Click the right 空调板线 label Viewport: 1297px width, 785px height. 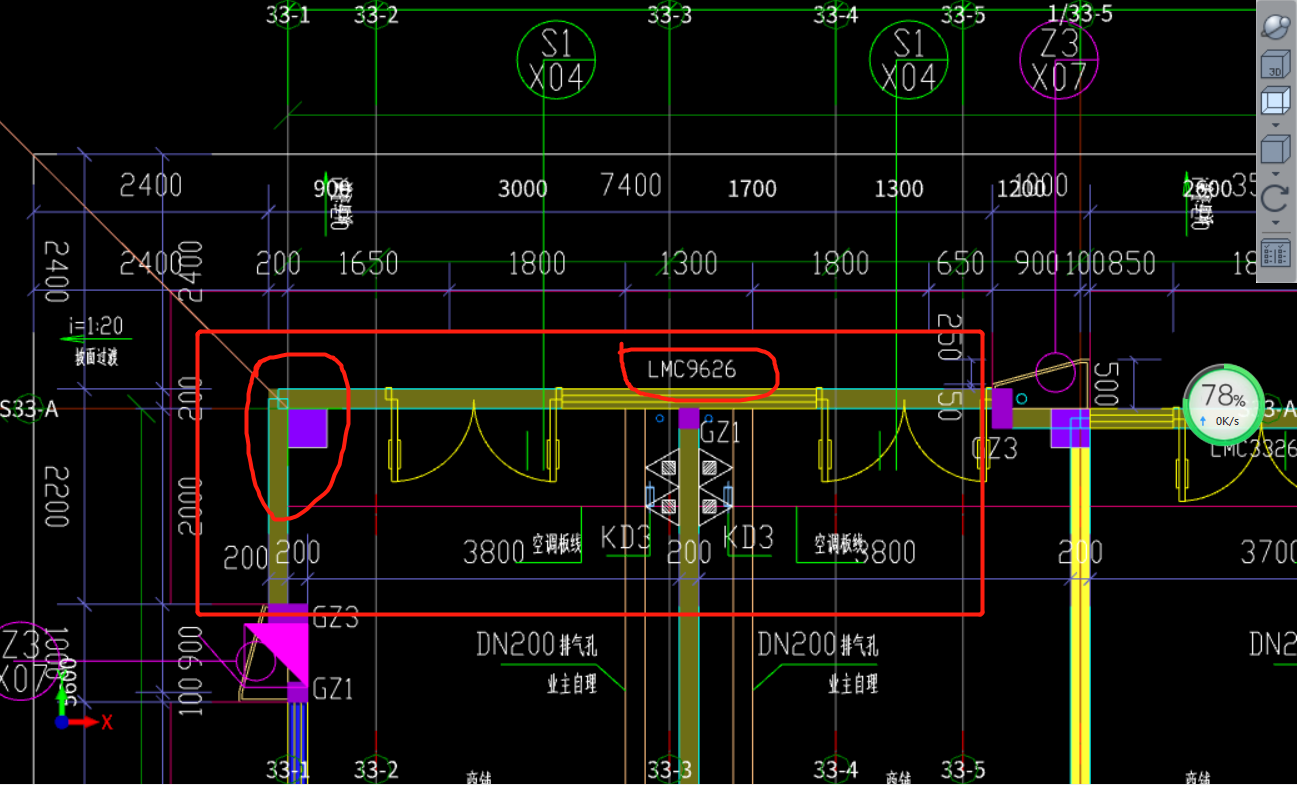tap(839, 545)
